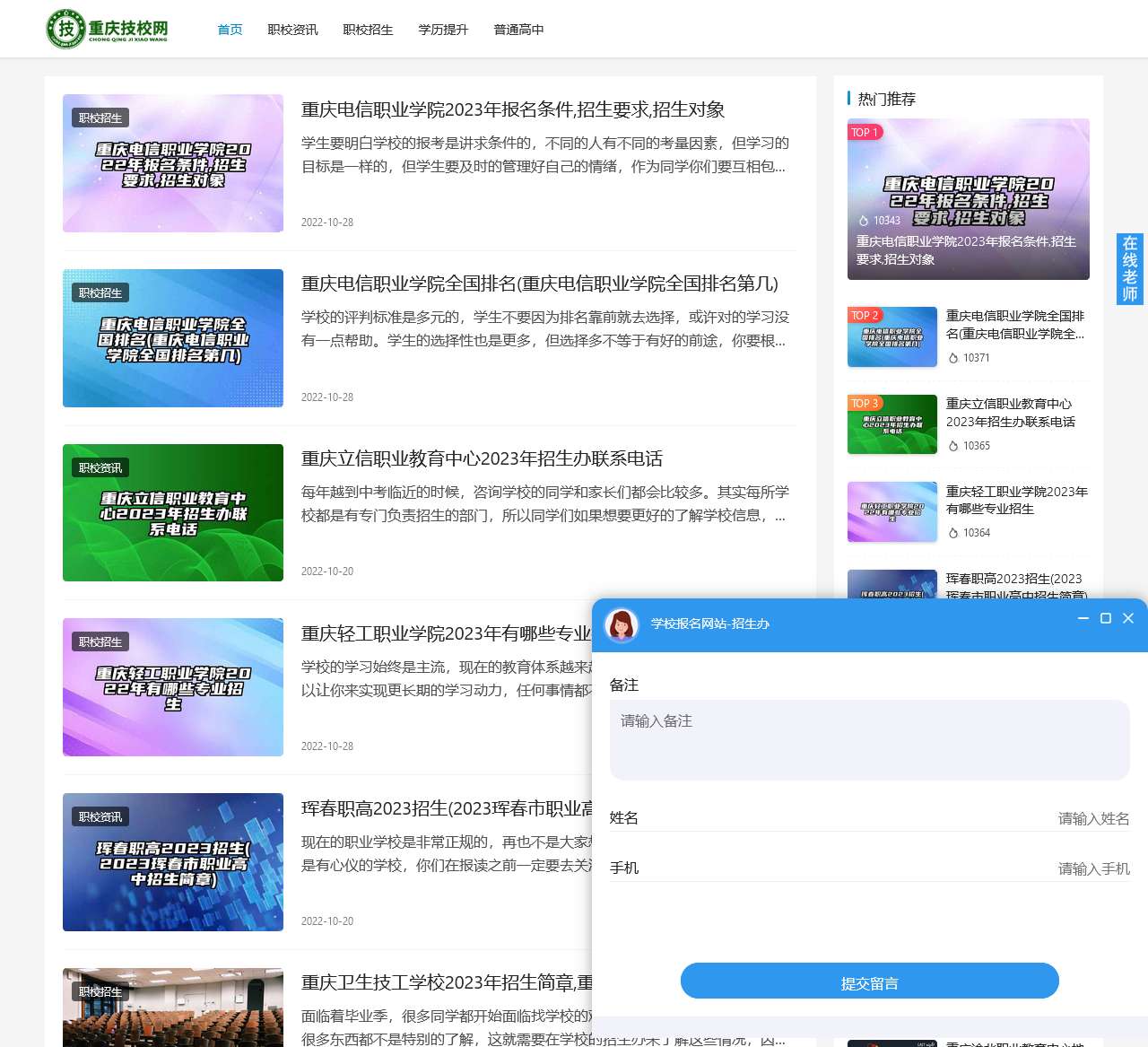Click the 请输入备注 text area
Viewport: 1148px width, 1047px height.
pyautogui.click(x=869, y=739)
